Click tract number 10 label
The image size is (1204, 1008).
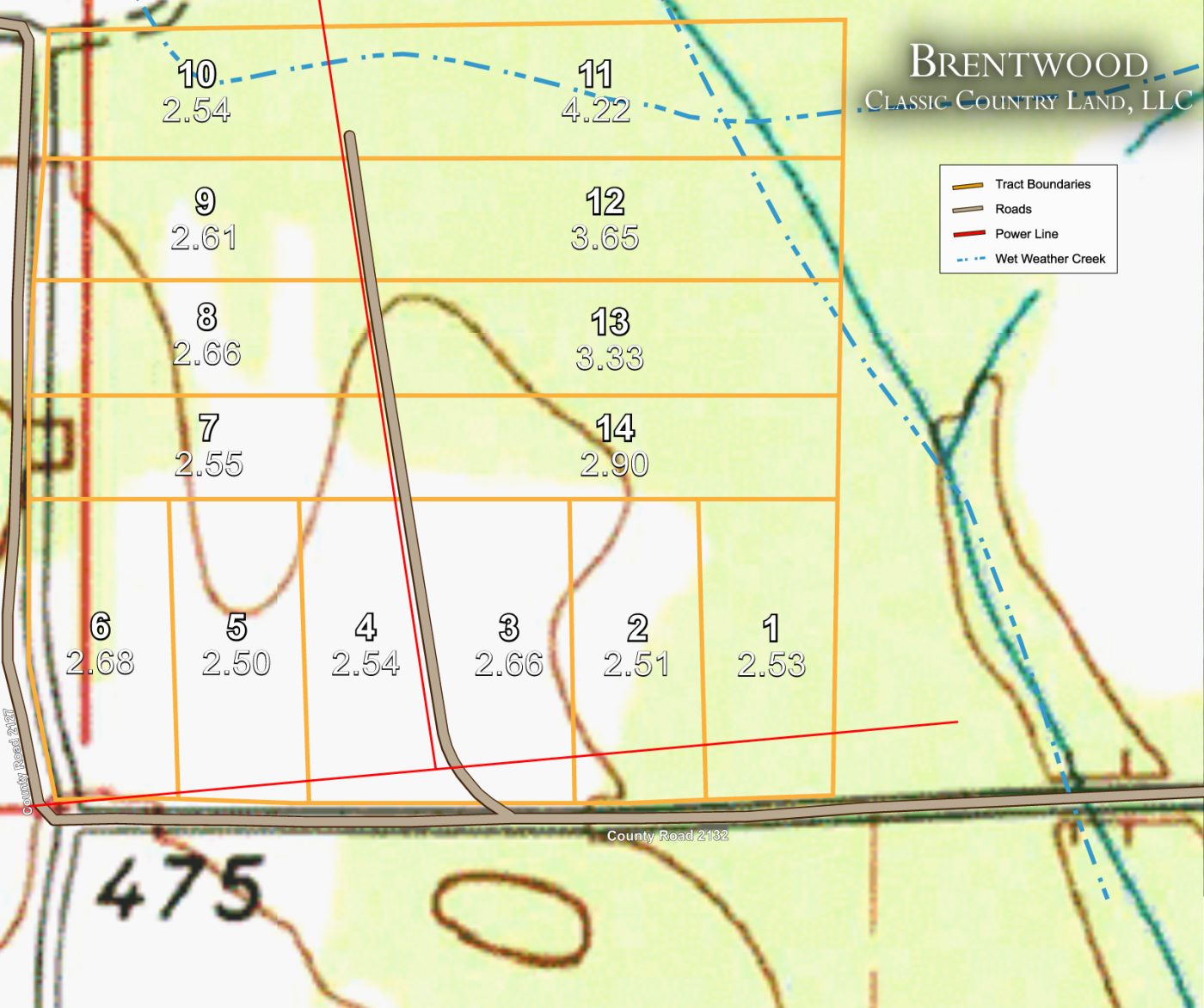tap(197, 75)
